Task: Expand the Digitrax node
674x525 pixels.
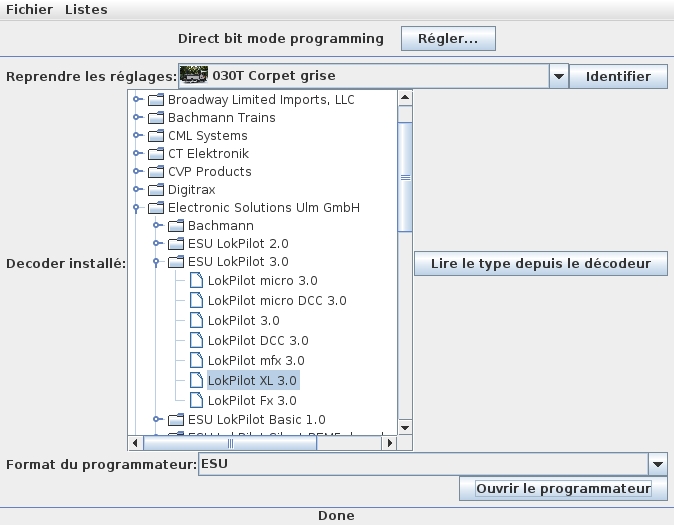Action: pos(137,189)
